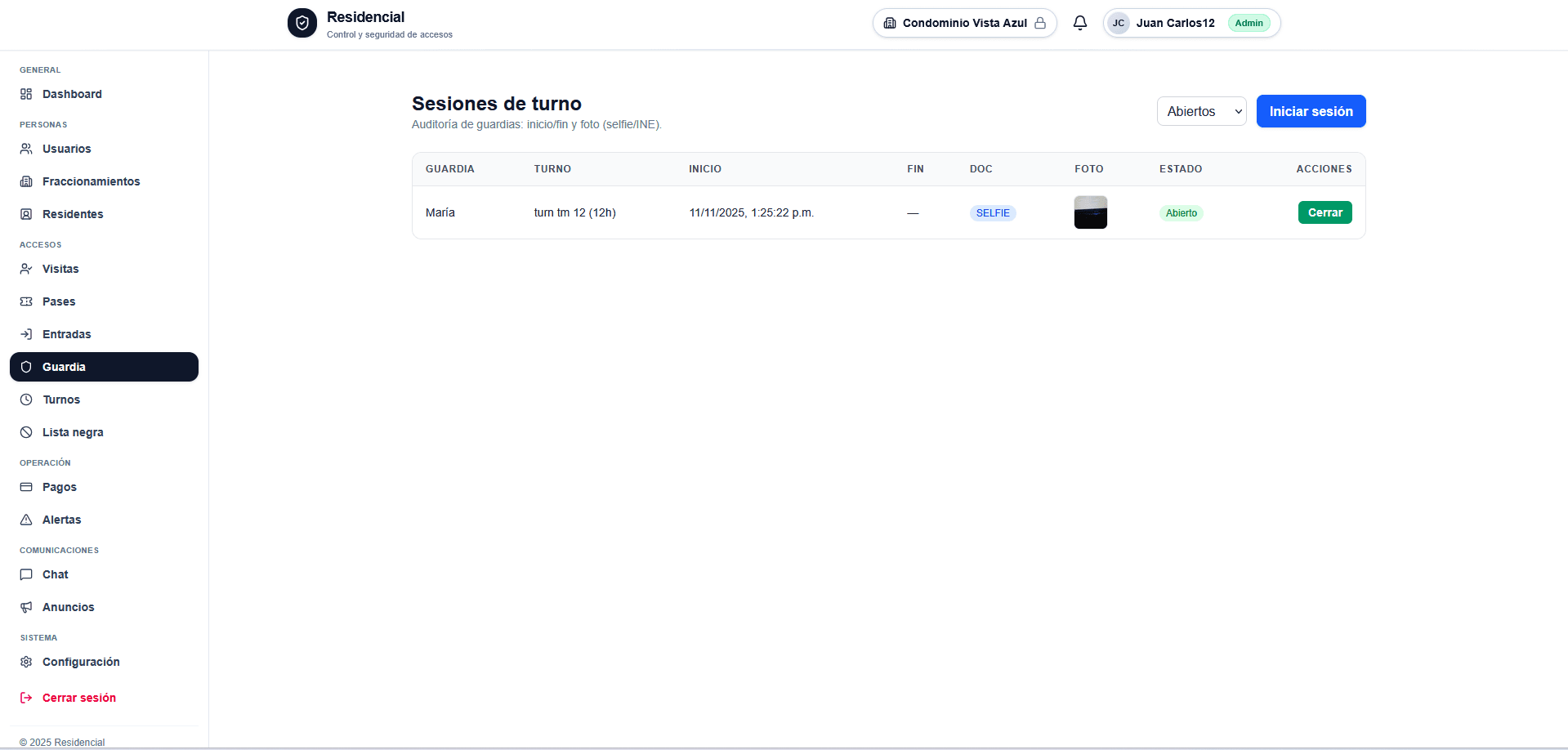Close María's shift with Cerrar button

click(1325, 212)
